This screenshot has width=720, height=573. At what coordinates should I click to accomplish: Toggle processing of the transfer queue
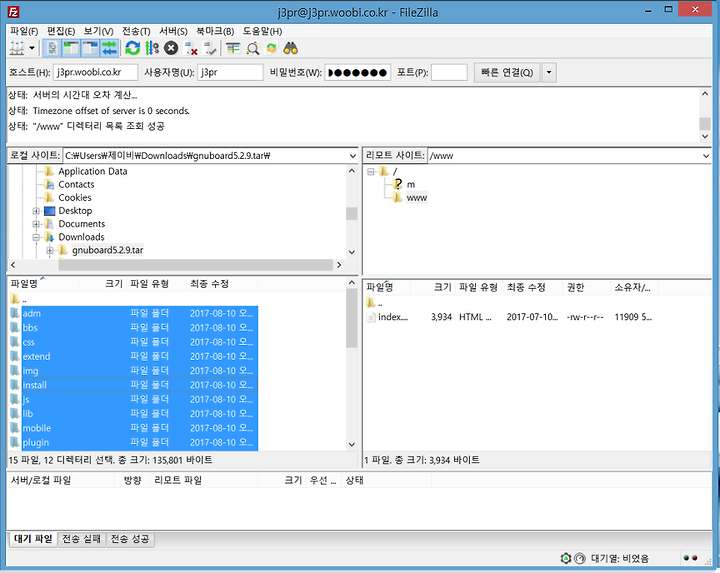[152, 48]
